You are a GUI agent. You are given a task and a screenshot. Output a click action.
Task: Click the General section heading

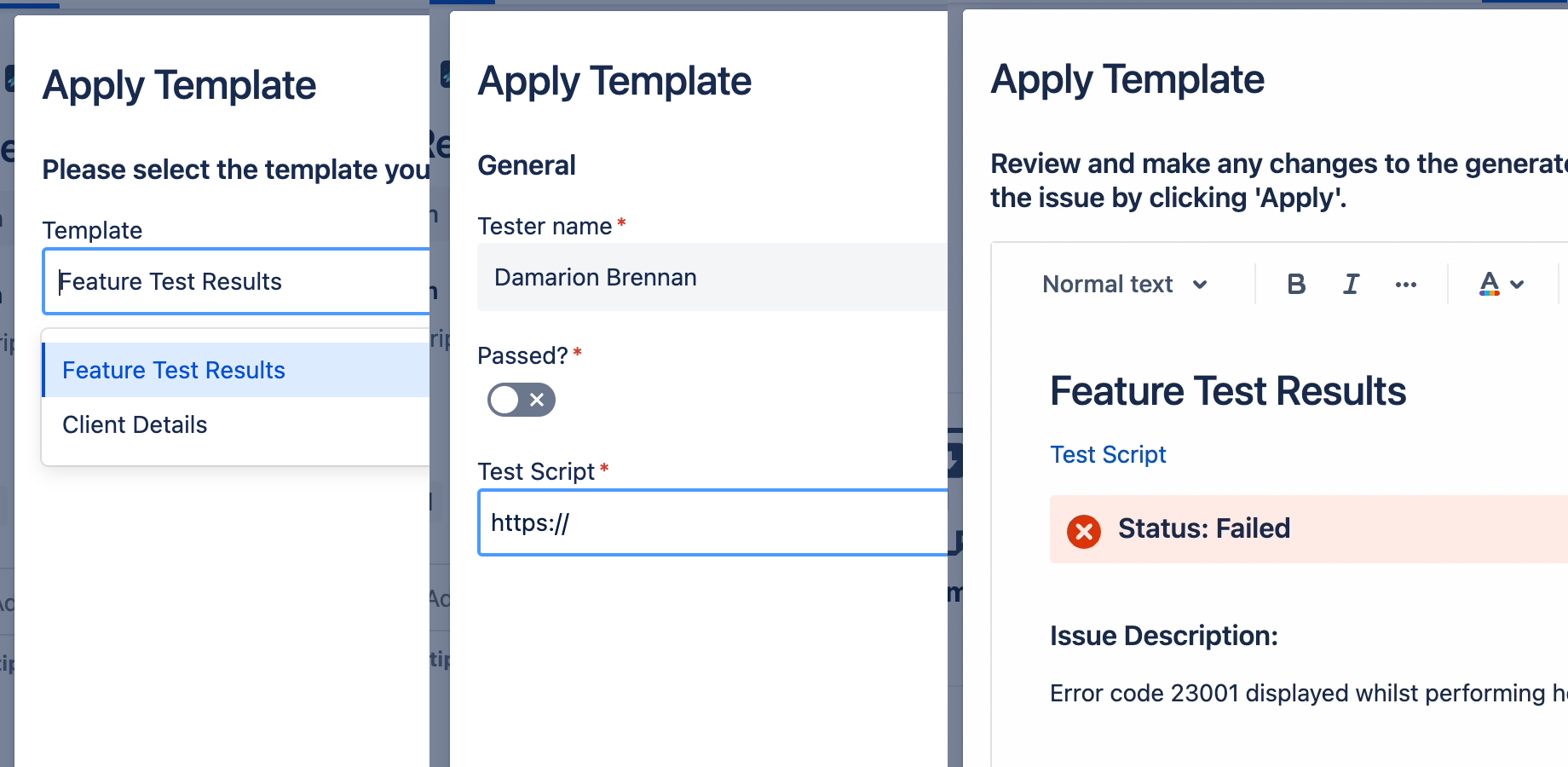(527, 165)
